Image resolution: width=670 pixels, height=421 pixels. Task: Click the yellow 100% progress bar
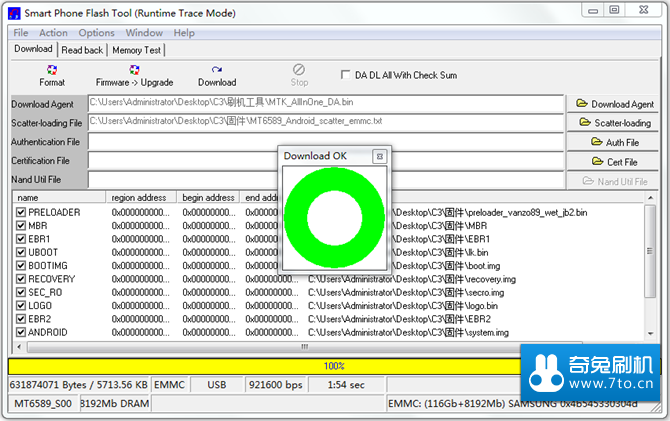point(333,366)
